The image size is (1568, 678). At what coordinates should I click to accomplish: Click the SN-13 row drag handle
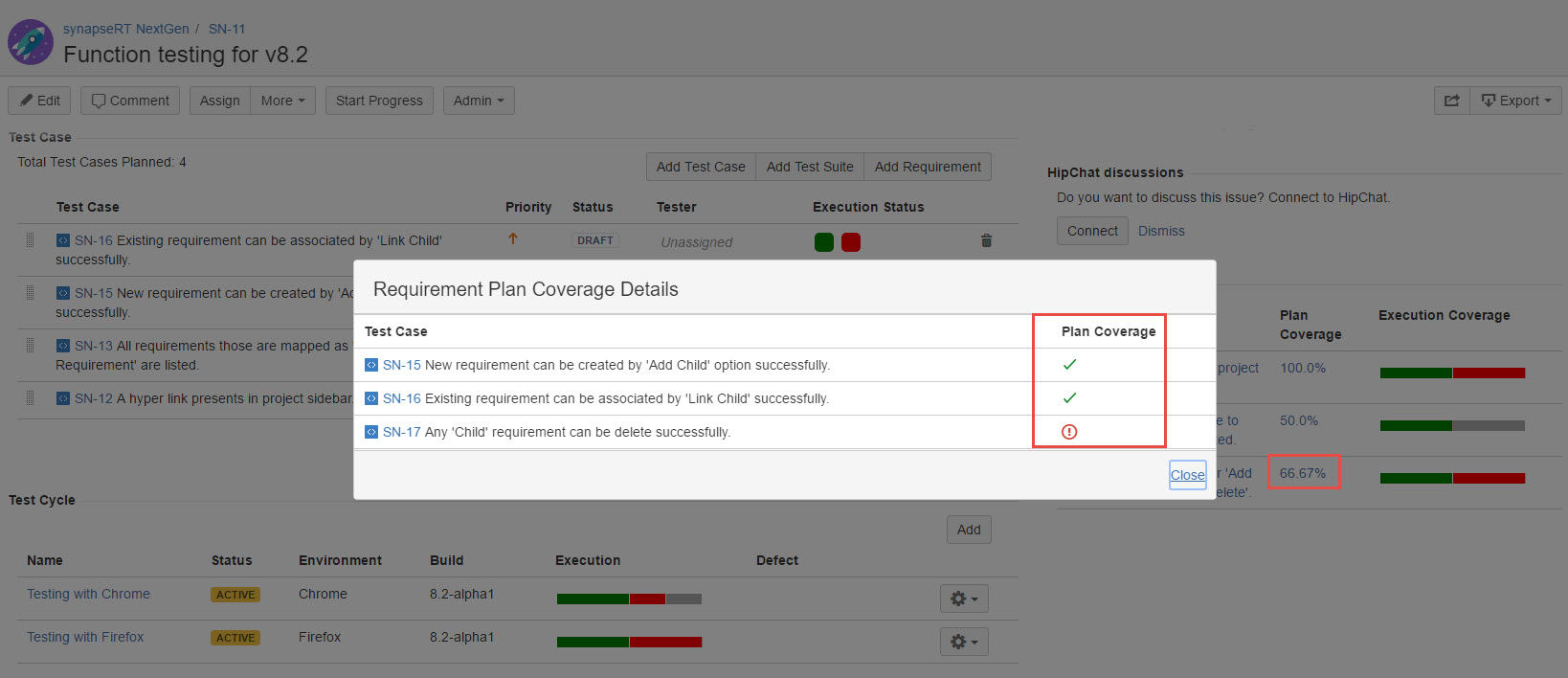coord(30,345)
